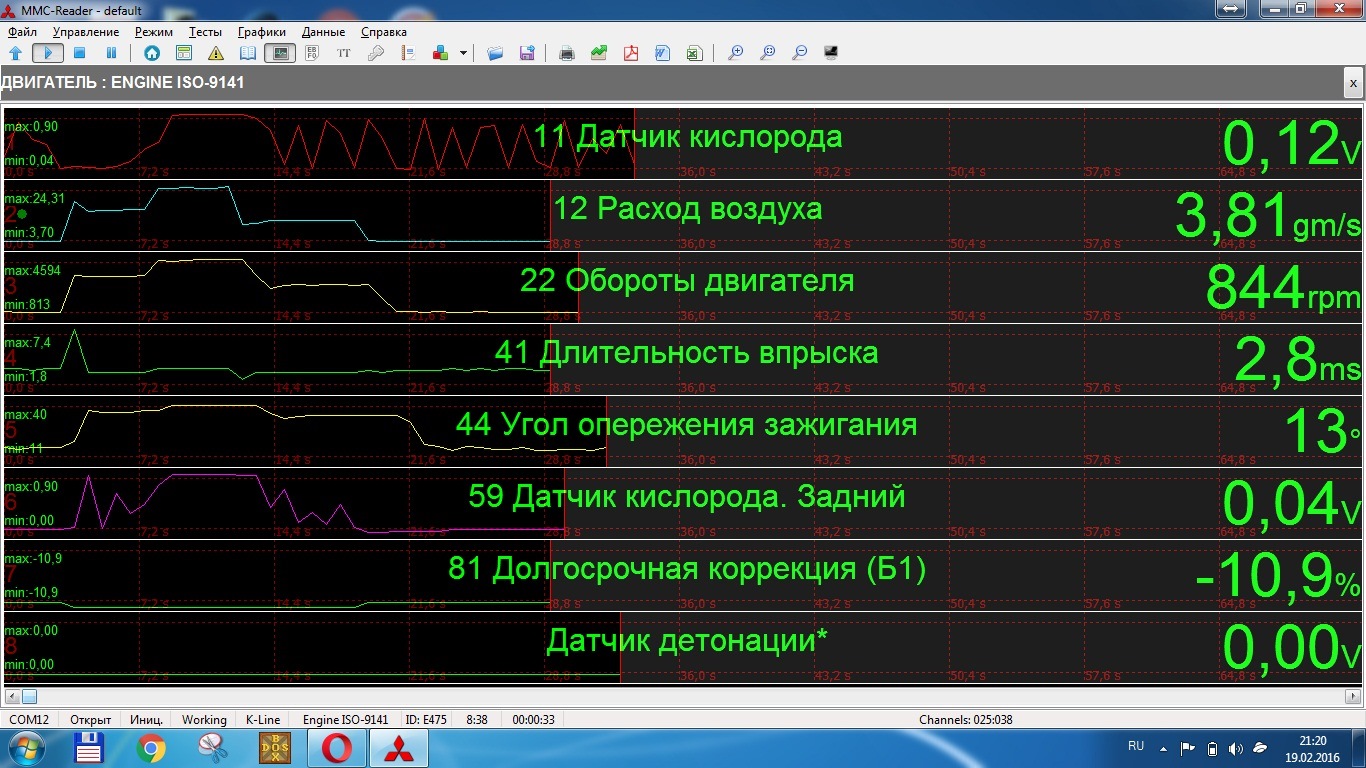Viewport: 1366px width, 768px height.
Task: Click the RU language indicator in tray
Action: [x=1136, y=746]
